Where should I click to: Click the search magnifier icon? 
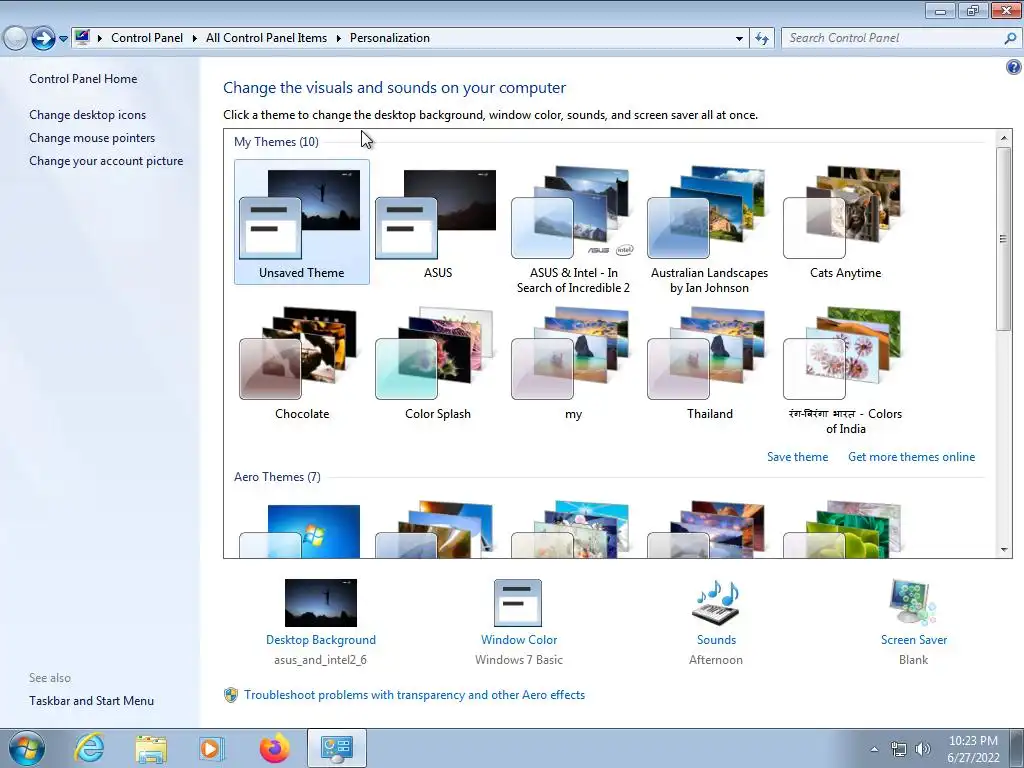pyautogui.click(x=1010, y=39)
